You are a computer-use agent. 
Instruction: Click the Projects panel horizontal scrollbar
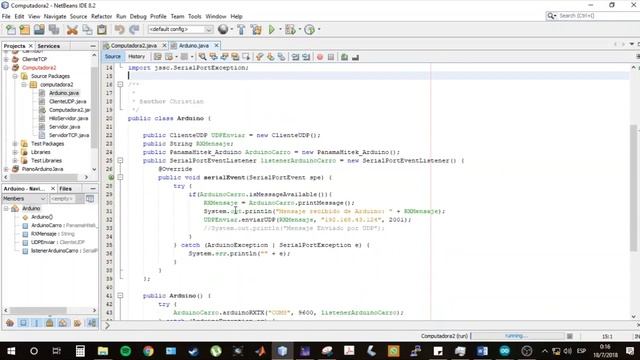[45, 178]
